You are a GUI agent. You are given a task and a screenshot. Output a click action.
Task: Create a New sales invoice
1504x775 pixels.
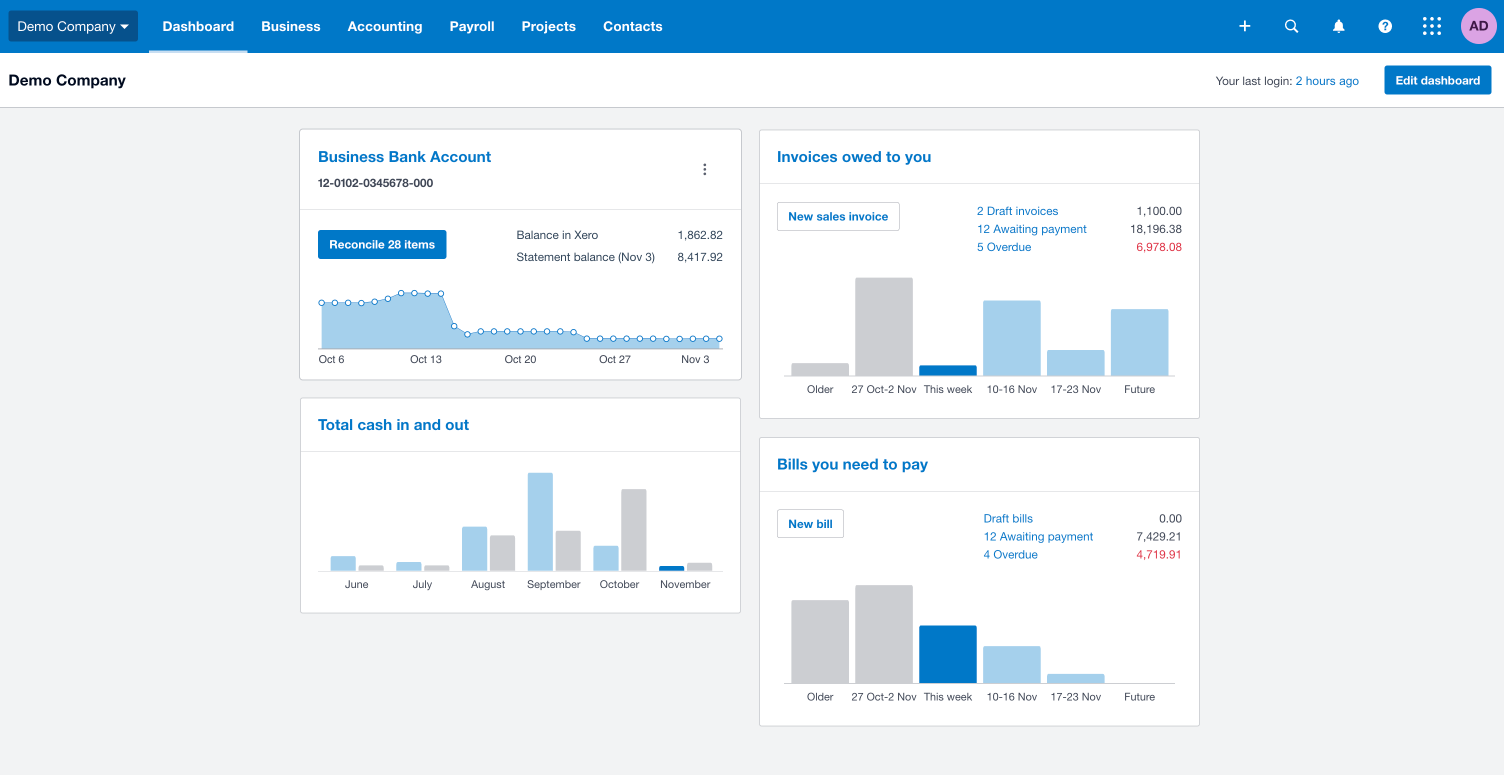pyautogui.click(x=838, y=216)
